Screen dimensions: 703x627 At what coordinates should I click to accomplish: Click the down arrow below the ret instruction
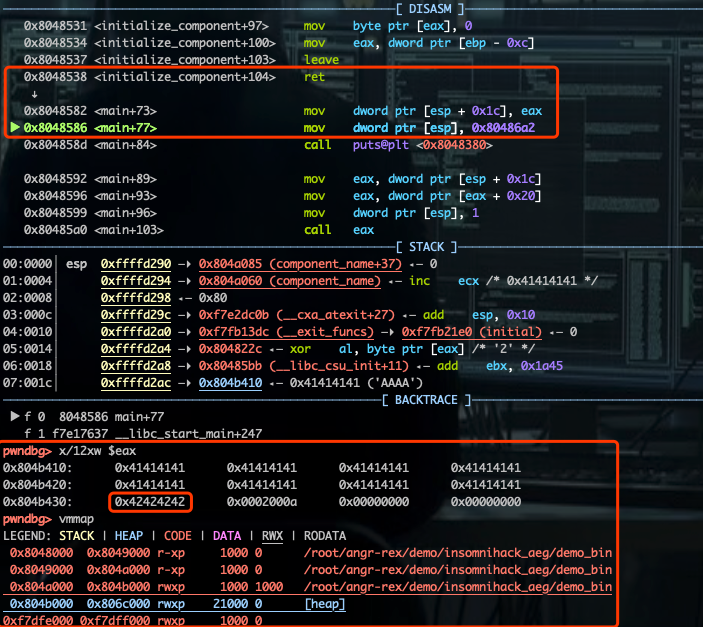click(35, 94)
